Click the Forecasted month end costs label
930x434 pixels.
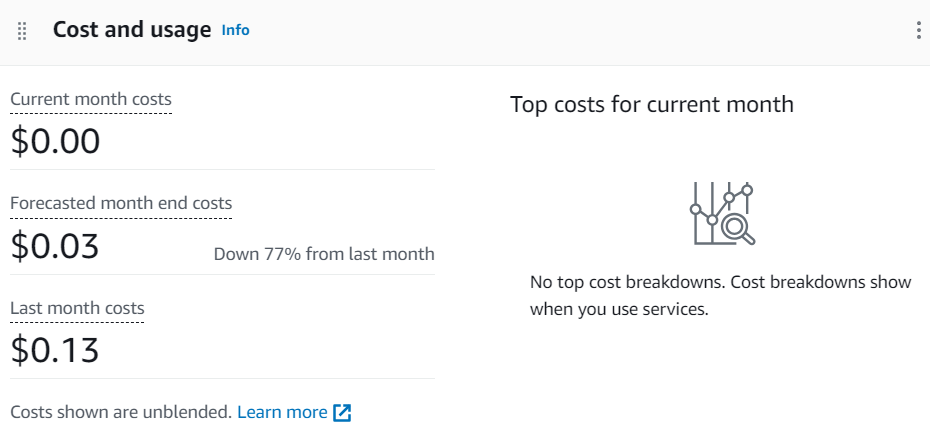tap(121, 203)
